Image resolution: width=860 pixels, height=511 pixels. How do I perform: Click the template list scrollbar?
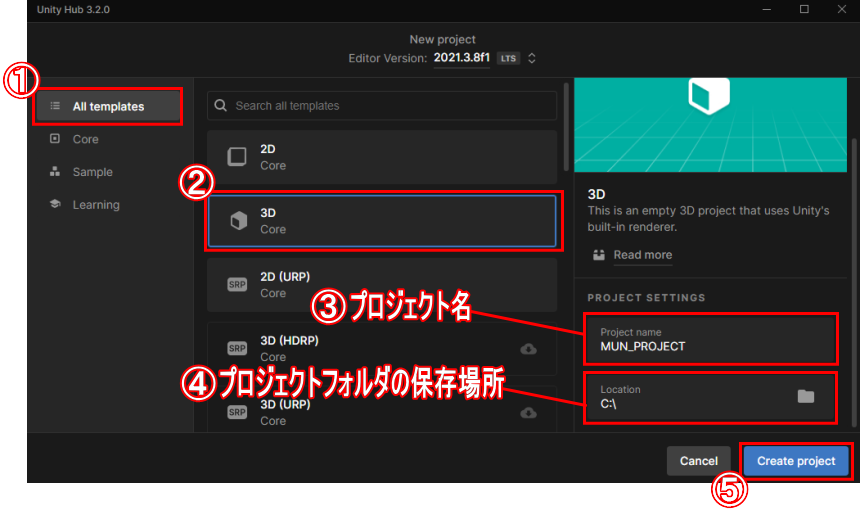tap(565, 127)
